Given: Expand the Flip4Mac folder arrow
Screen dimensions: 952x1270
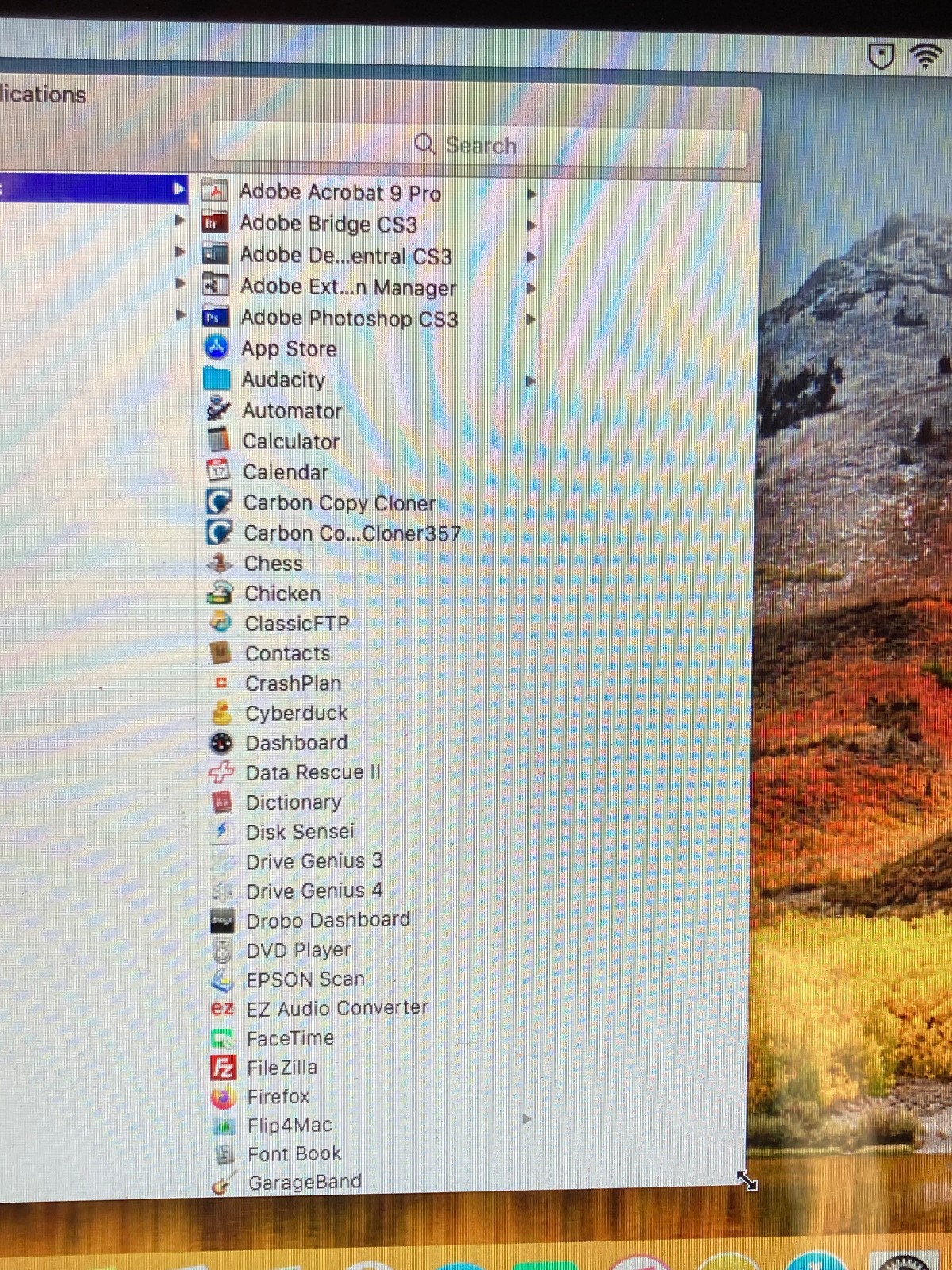Looking at the screenshot, I should (527, 1120).
